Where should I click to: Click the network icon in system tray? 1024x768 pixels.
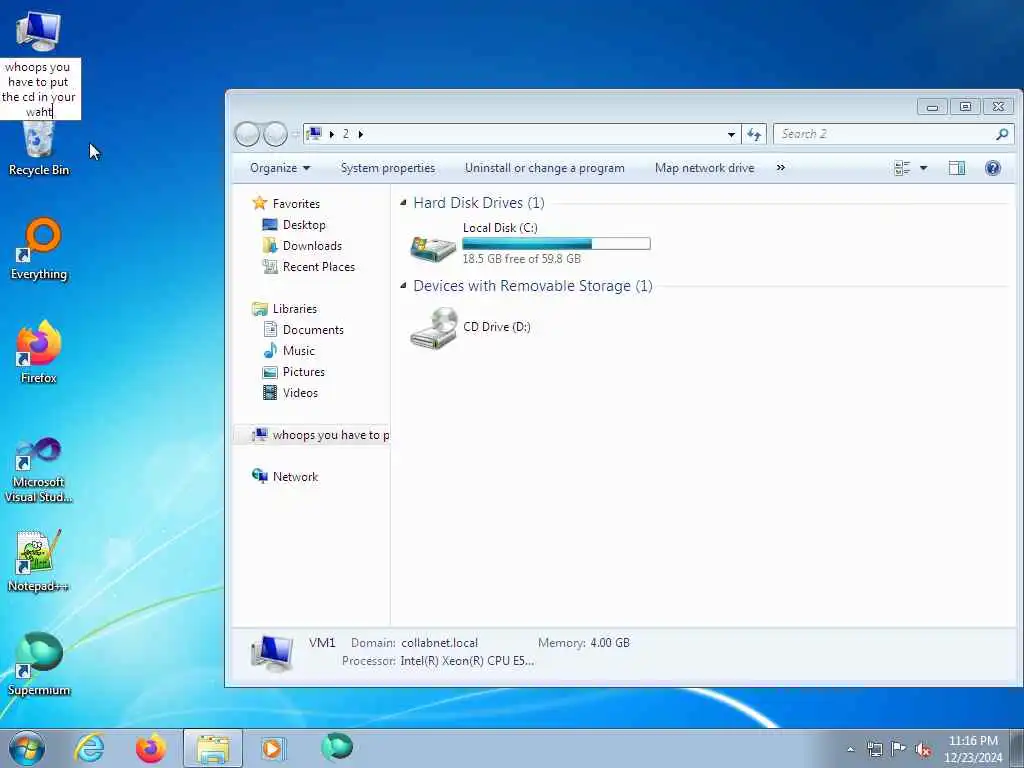(874, 749)
